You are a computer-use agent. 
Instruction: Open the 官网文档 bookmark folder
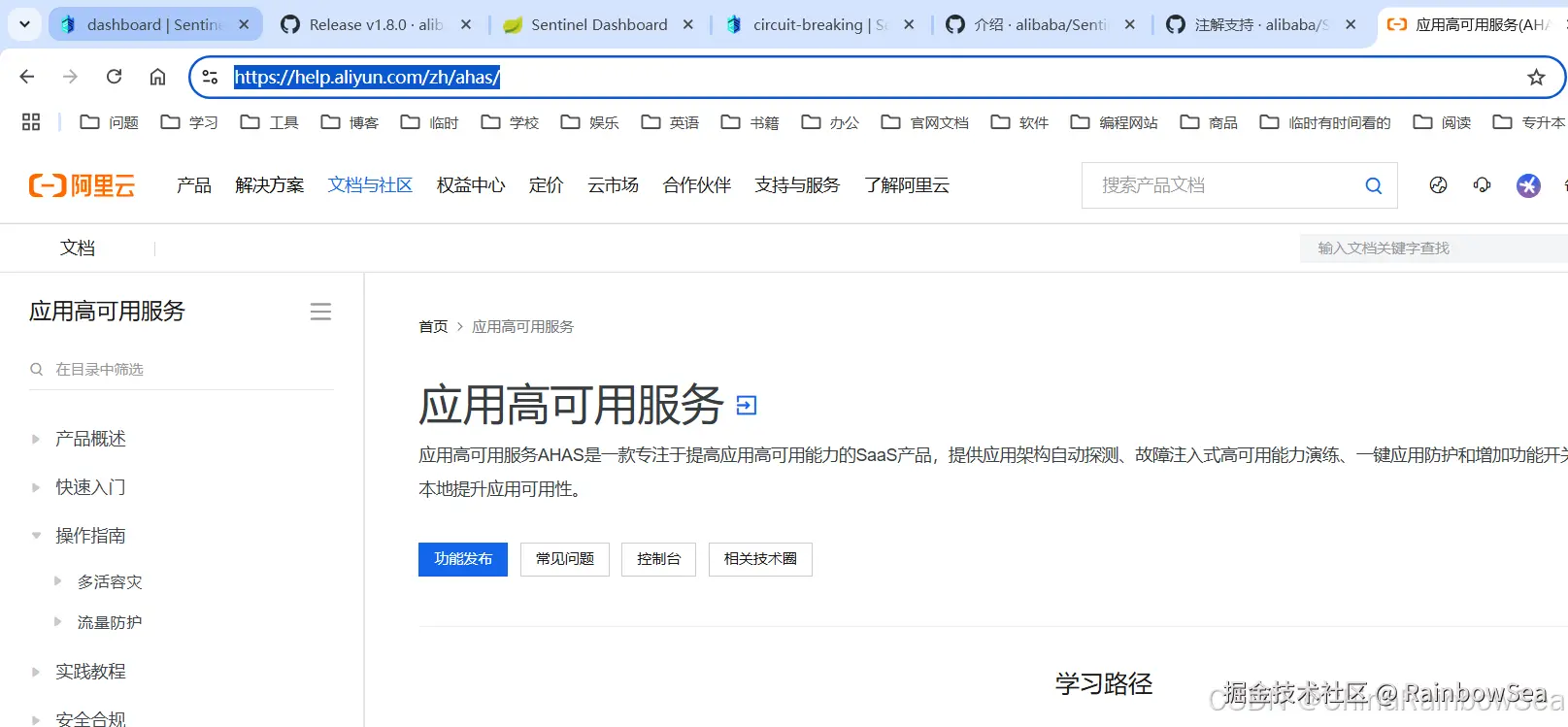tap(925, 122)
